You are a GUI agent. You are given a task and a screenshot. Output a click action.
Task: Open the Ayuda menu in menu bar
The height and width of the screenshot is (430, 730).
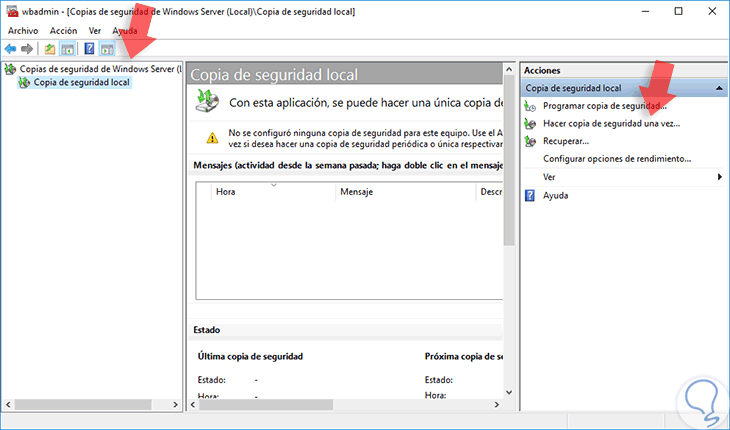pyautogui.click(x=125, y=31)
